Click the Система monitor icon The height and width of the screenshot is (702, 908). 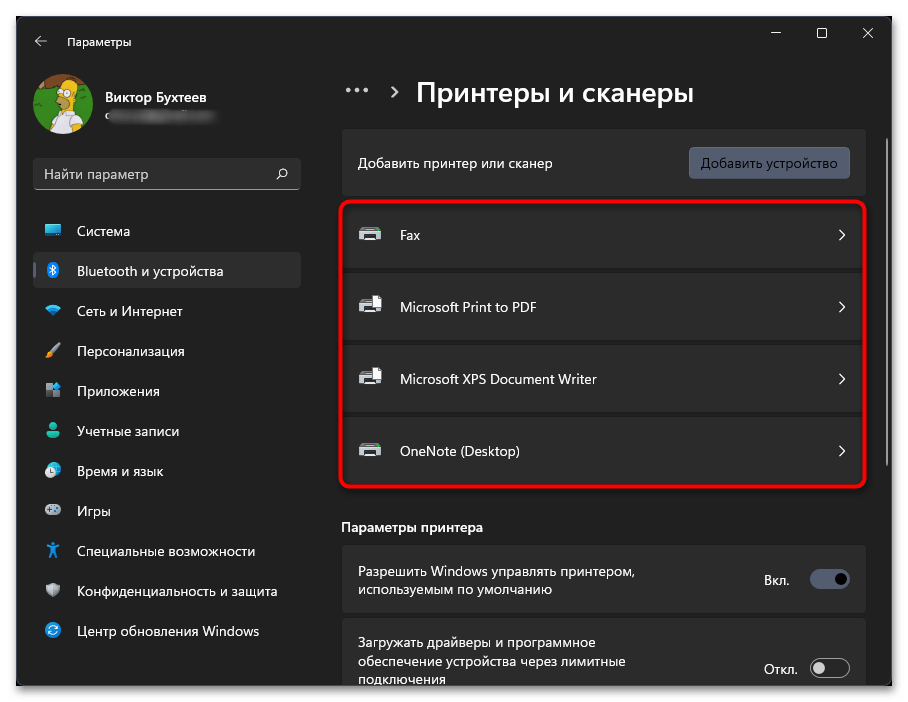53,231
